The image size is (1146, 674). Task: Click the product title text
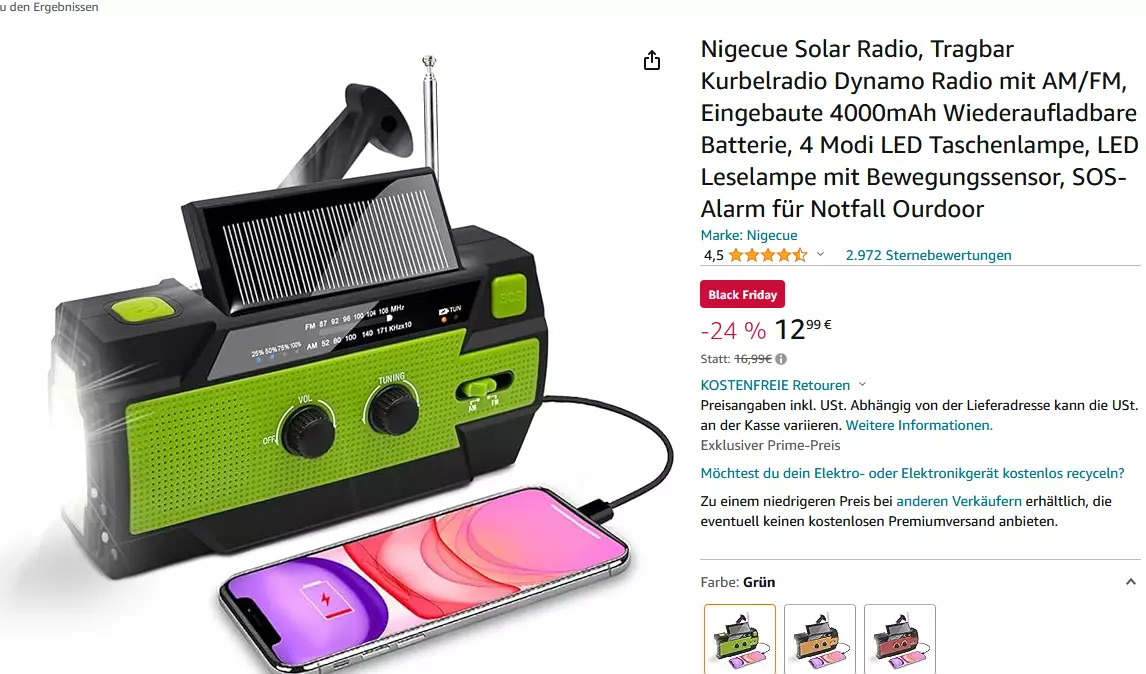919,129
